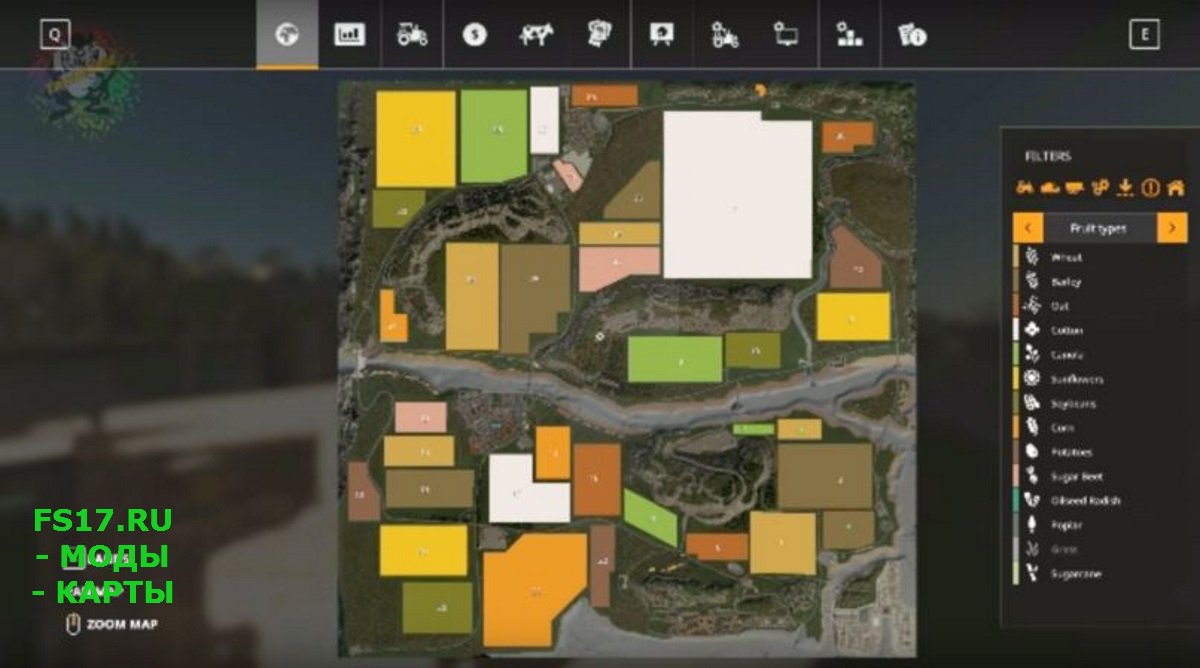Toggle Oat fruit type visibility

pos(1099,306)
